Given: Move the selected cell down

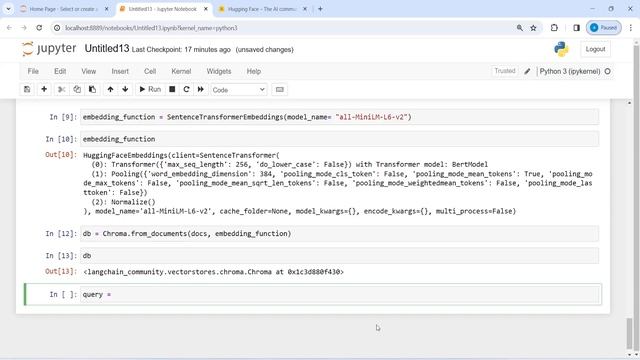Looking at the screenshot, I should pos(125,89).
